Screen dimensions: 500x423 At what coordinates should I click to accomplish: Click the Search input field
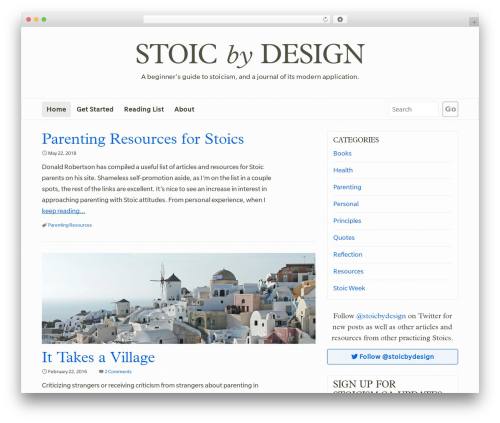coord(413,109)
